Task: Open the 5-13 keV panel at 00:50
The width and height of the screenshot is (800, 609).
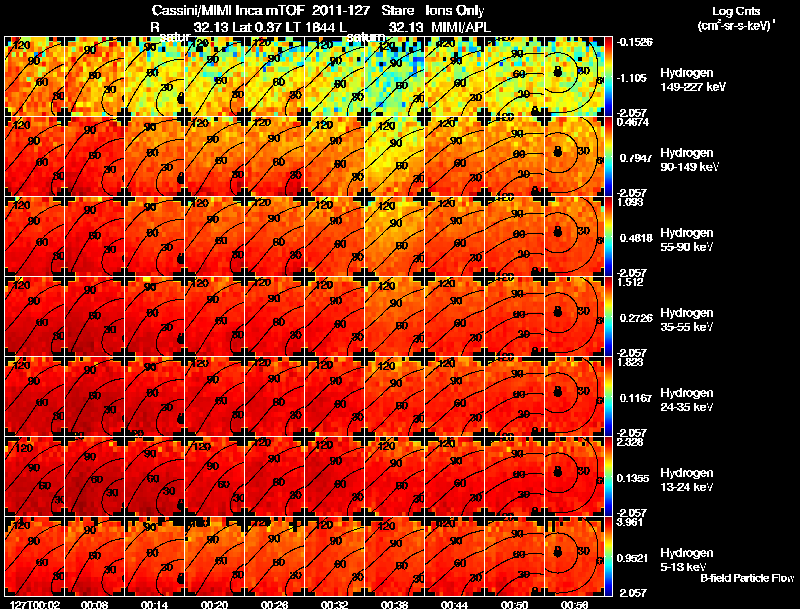Action: tap(514, 557)
